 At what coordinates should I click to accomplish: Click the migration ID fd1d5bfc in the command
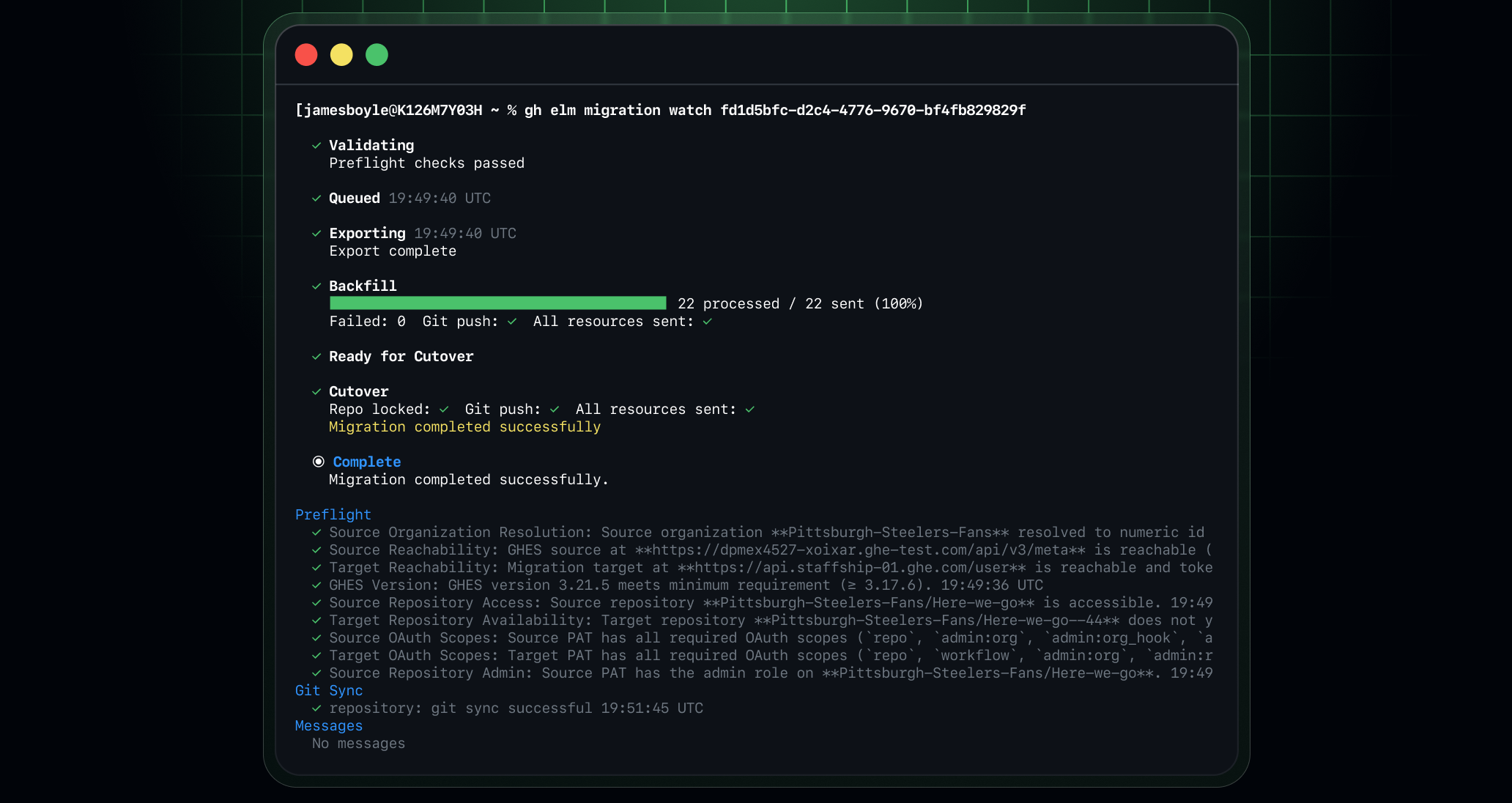pos(873,111)
